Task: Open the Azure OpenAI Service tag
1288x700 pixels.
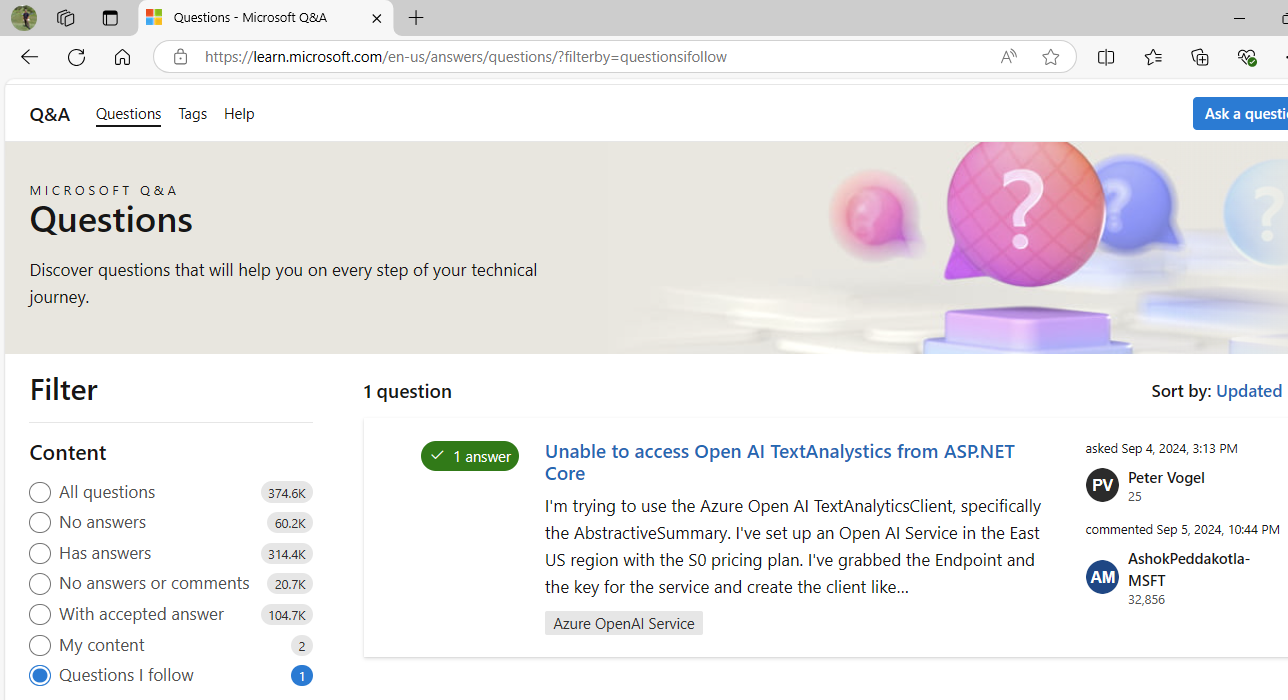Action: coord(624,623)
